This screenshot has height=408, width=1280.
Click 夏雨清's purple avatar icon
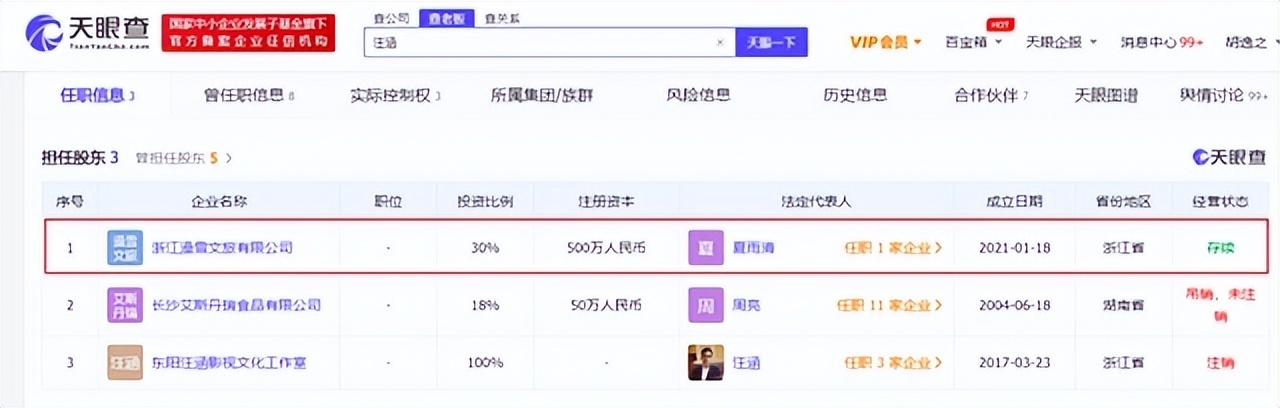pos(705,247)
